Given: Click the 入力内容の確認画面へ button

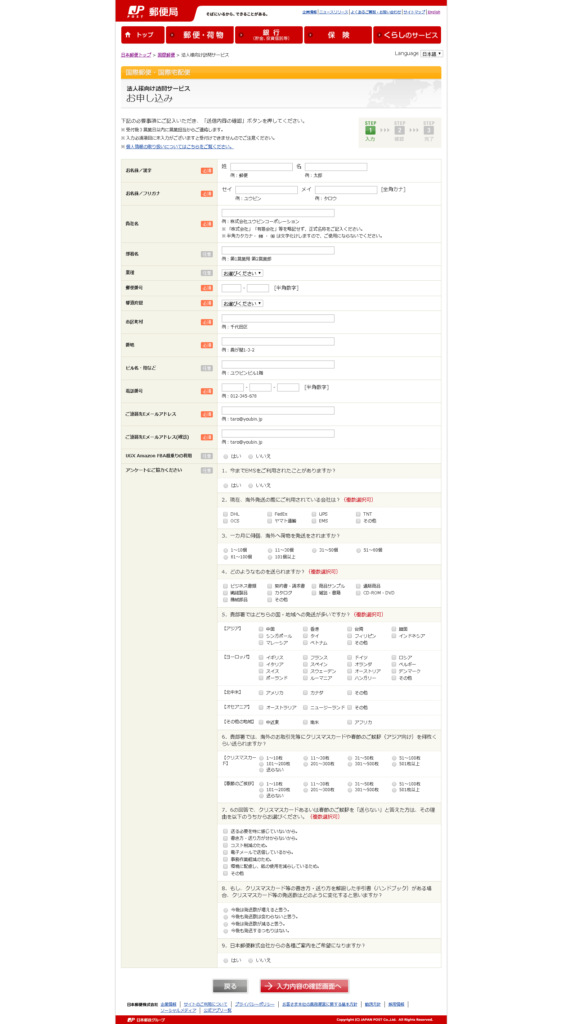Looking at the screenshot, I should tap(305, 985).
